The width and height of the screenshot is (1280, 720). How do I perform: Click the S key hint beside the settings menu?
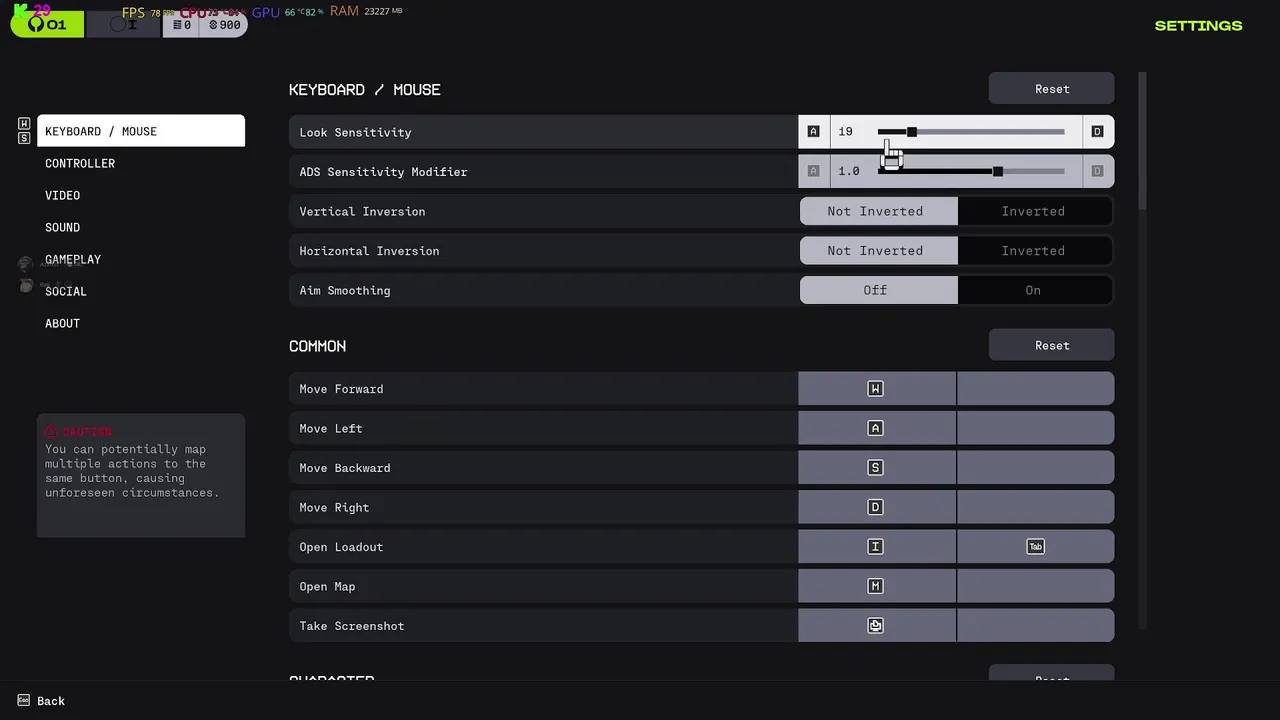(24, 138)
